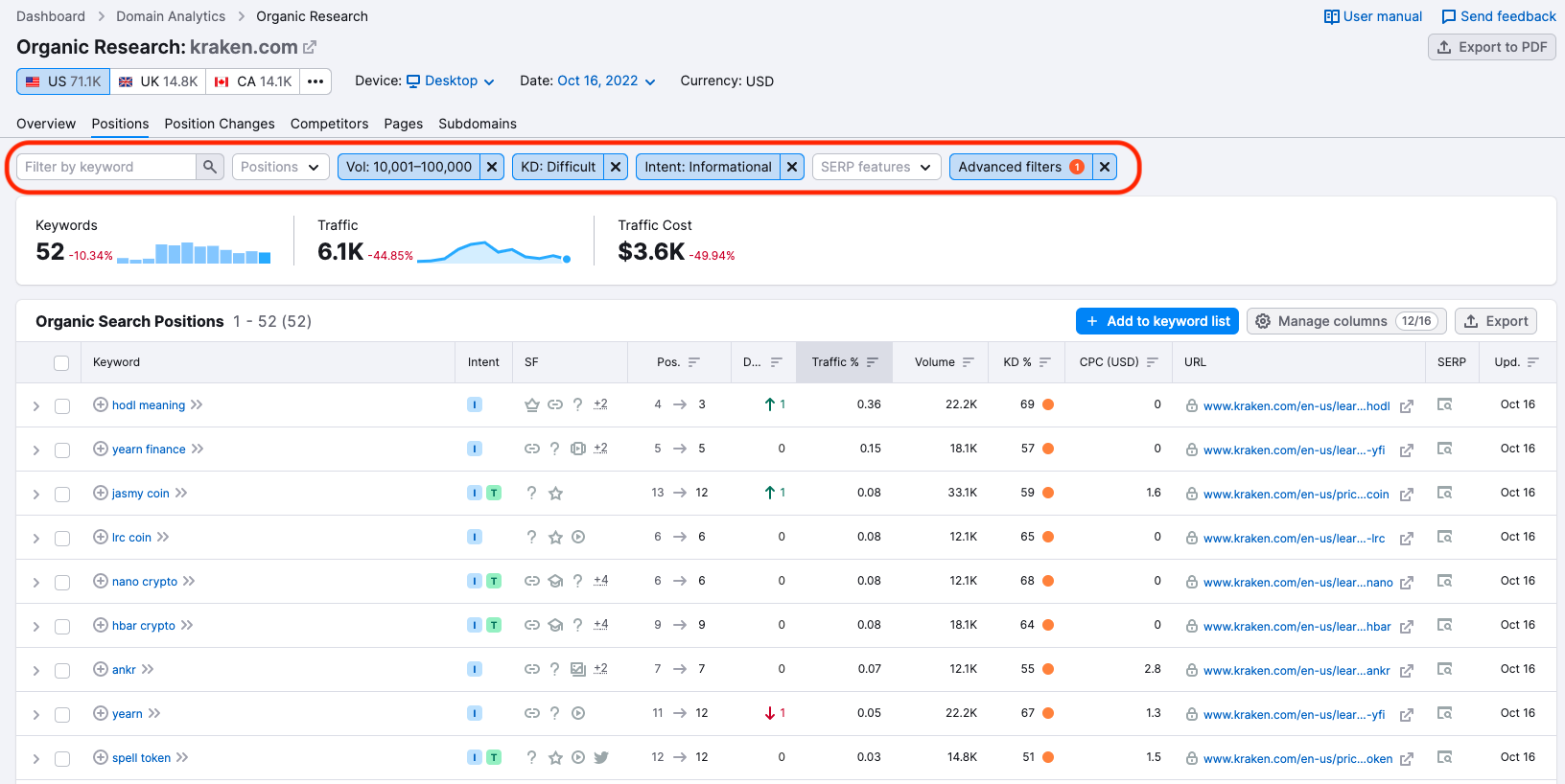This screenshot has width=1565, height=784.
Task: Open the Subdomains tab
Action: (x=478, y=124)
